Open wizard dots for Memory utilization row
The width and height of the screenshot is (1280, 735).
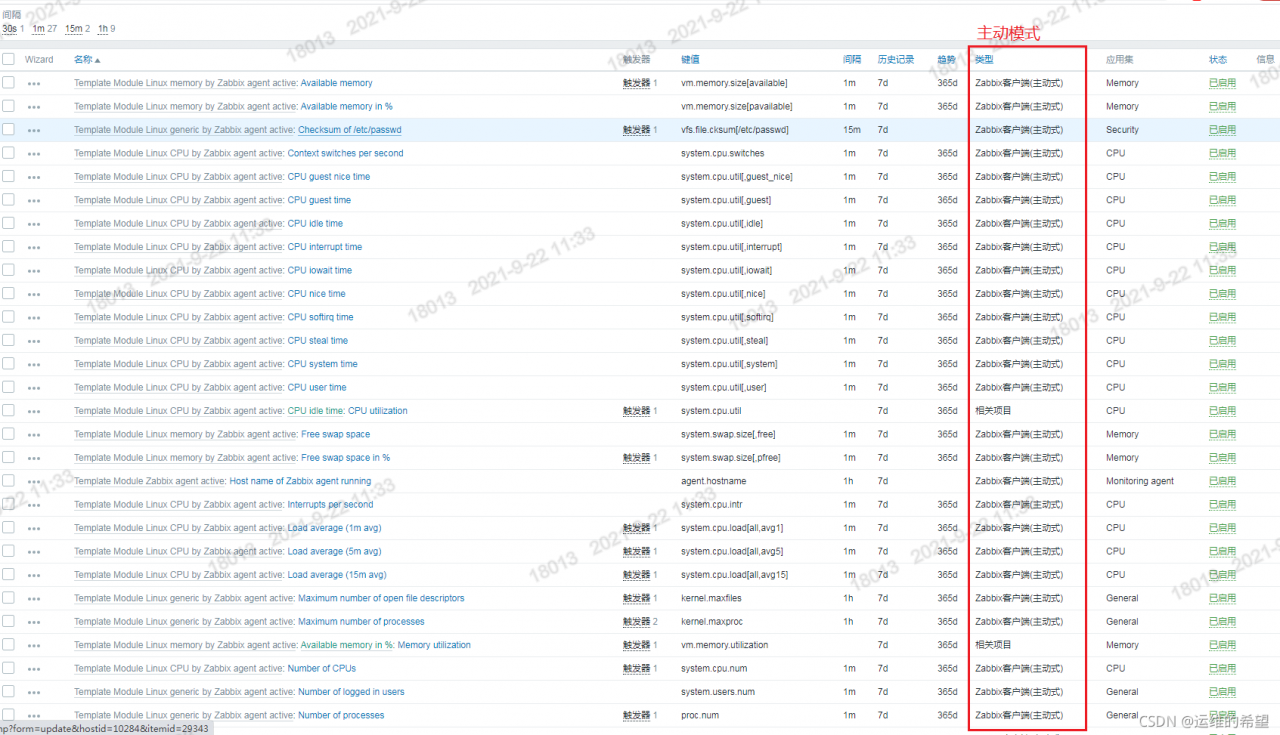[34, 646]
